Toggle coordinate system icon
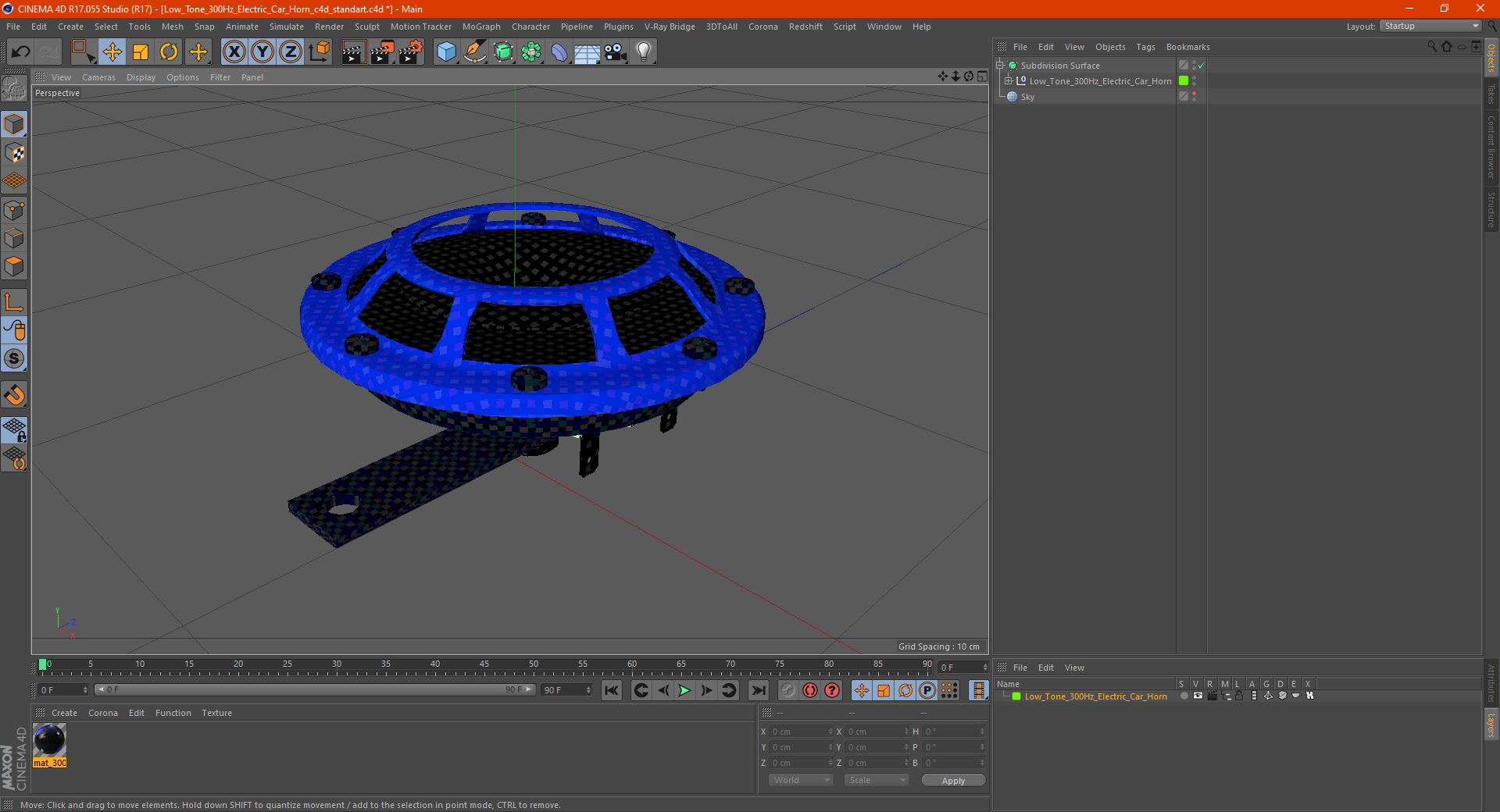Screen dimensions: 1500x812 (x=320, y=52)
